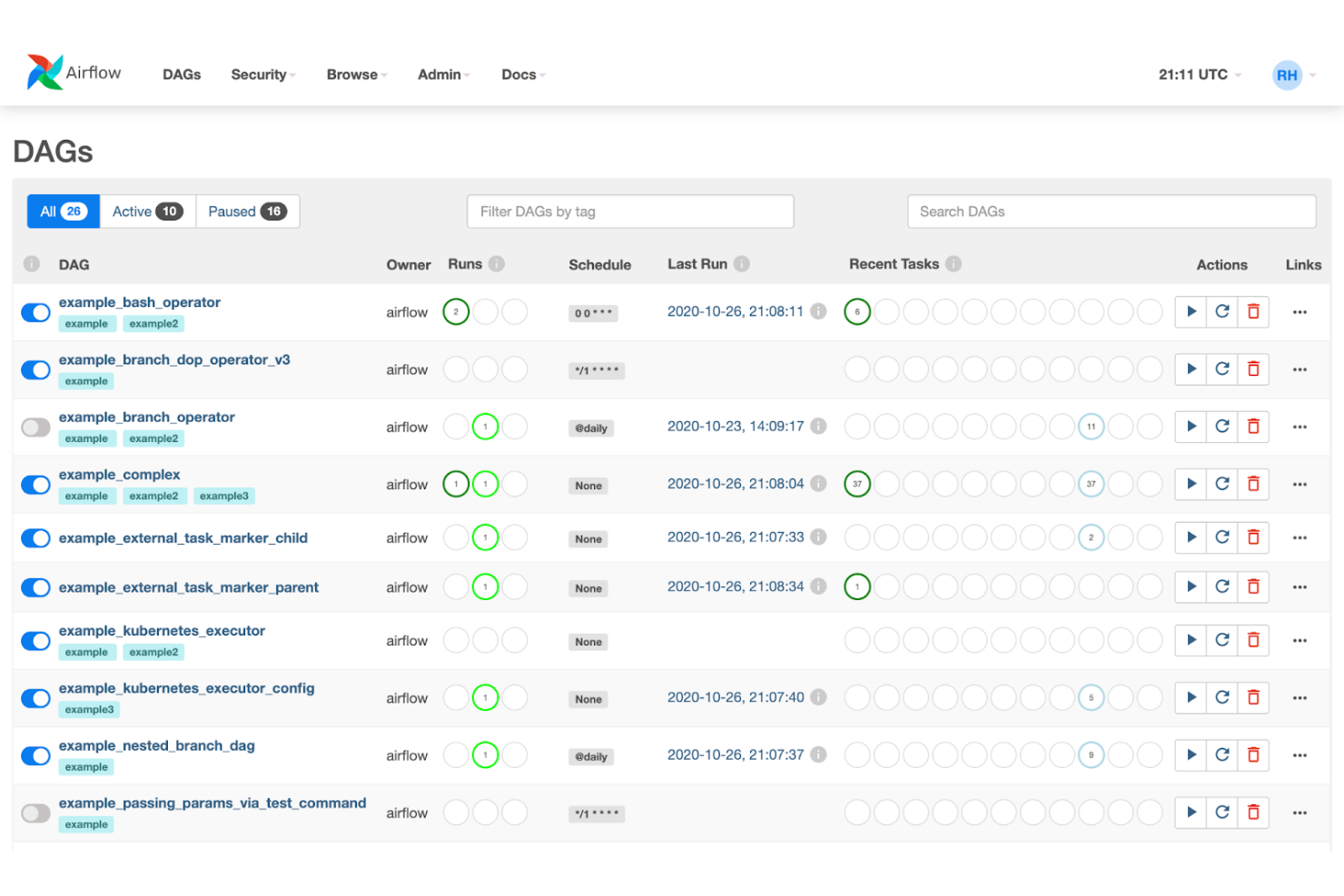
Task: Focus the Filter DAGs by tag field
Action: (630, 212)
